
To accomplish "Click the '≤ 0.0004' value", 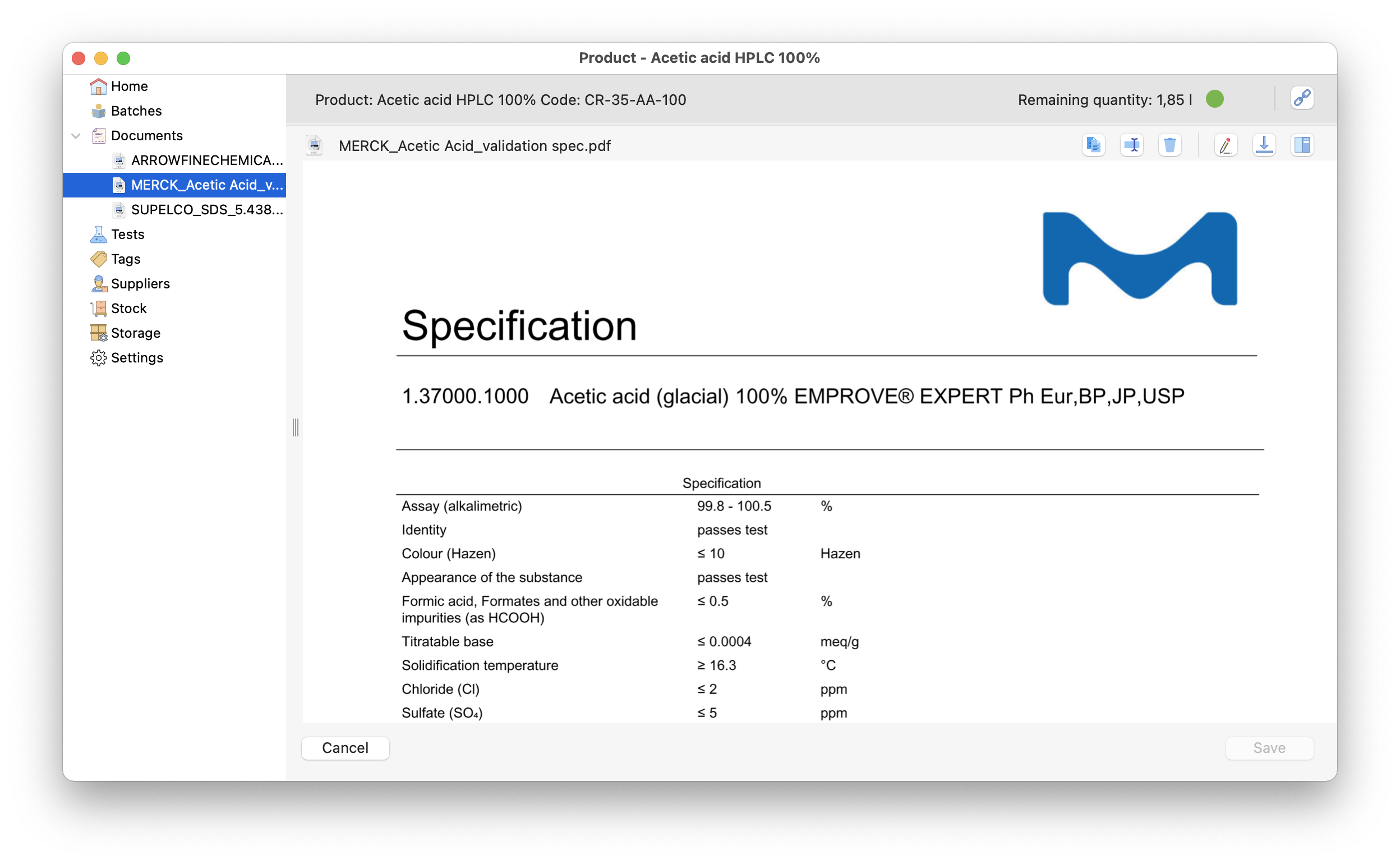I will (724, 642).
